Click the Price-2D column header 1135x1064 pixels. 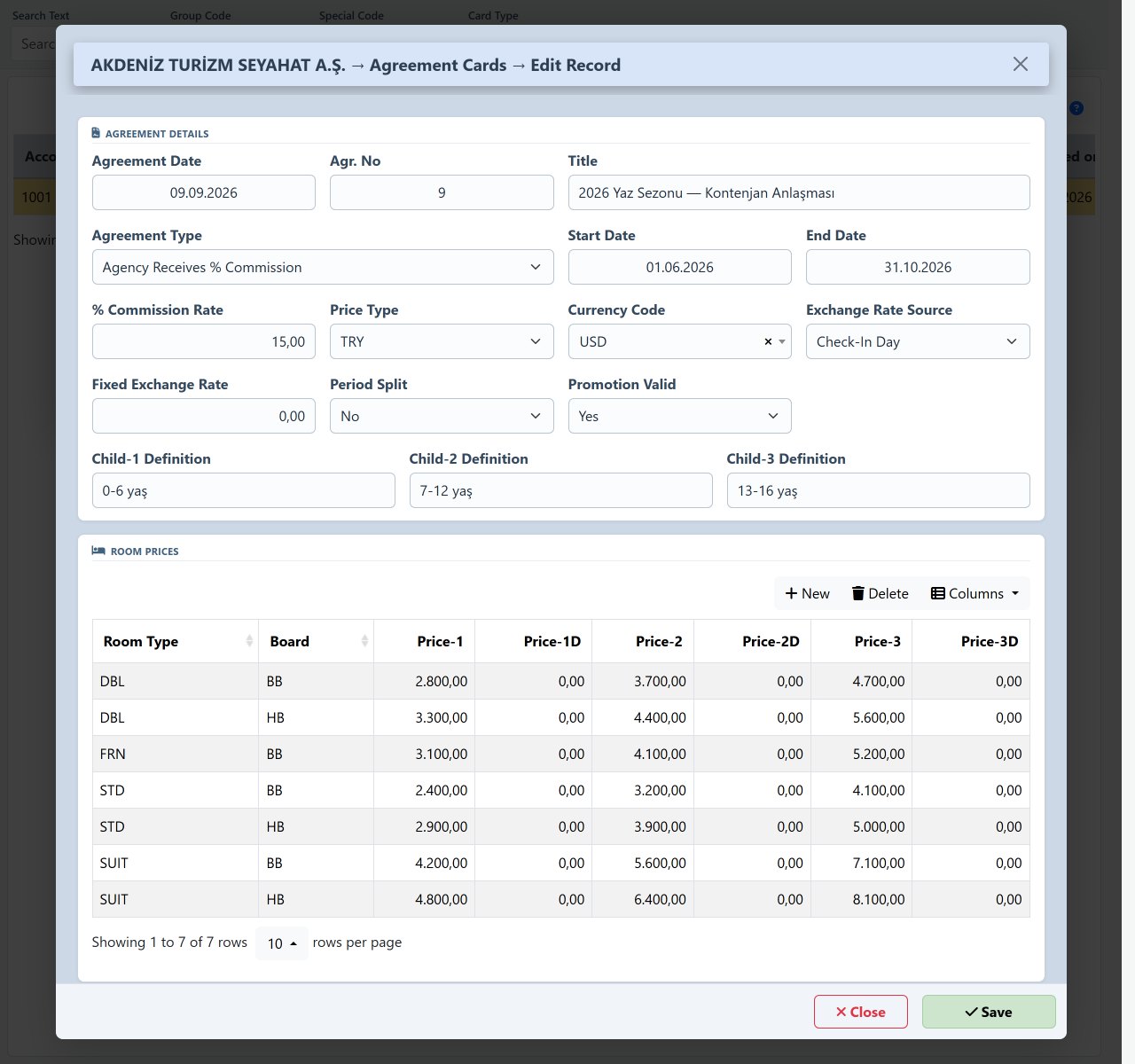click(752, 641)
